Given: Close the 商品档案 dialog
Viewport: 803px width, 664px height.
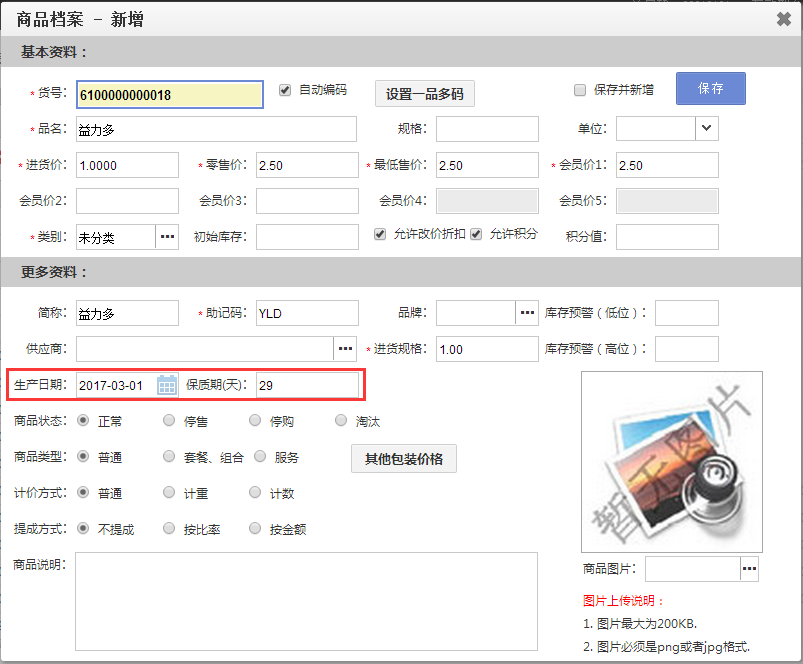Looking at the screenshot, I should point(783,18).
